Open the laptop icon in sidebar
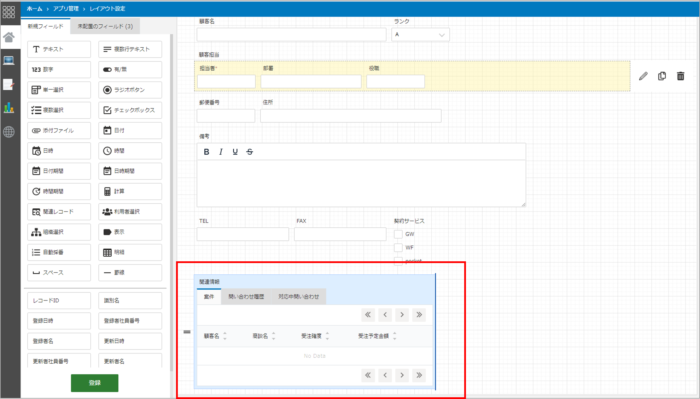Screen dimensions: 700x399 coord(9,60)
